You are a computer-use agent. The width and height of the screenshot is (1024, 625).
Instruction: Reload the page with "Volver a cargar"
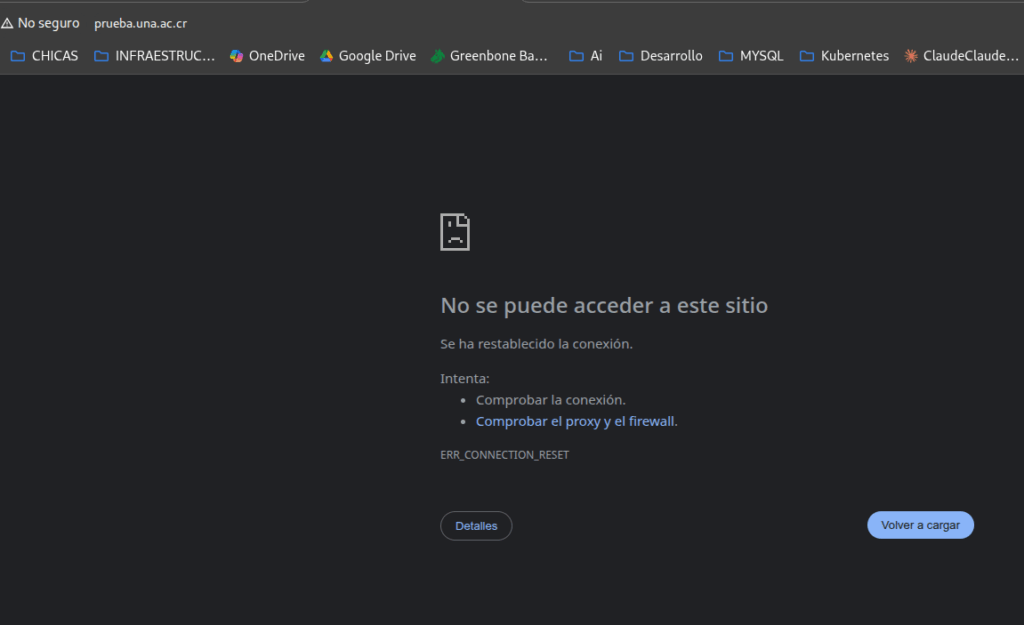(x=920, y=525)
